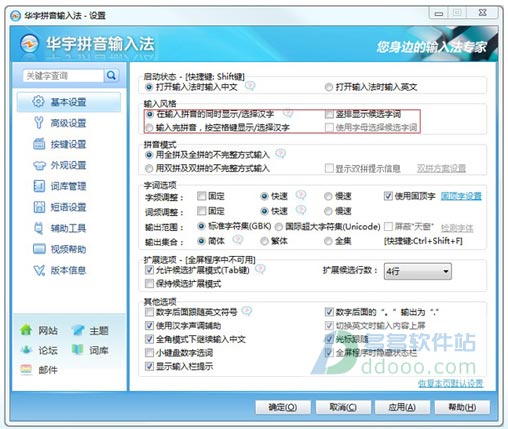
Task: Click help bubble beside 允许候选扩展模式
Action: pos(260,269)
